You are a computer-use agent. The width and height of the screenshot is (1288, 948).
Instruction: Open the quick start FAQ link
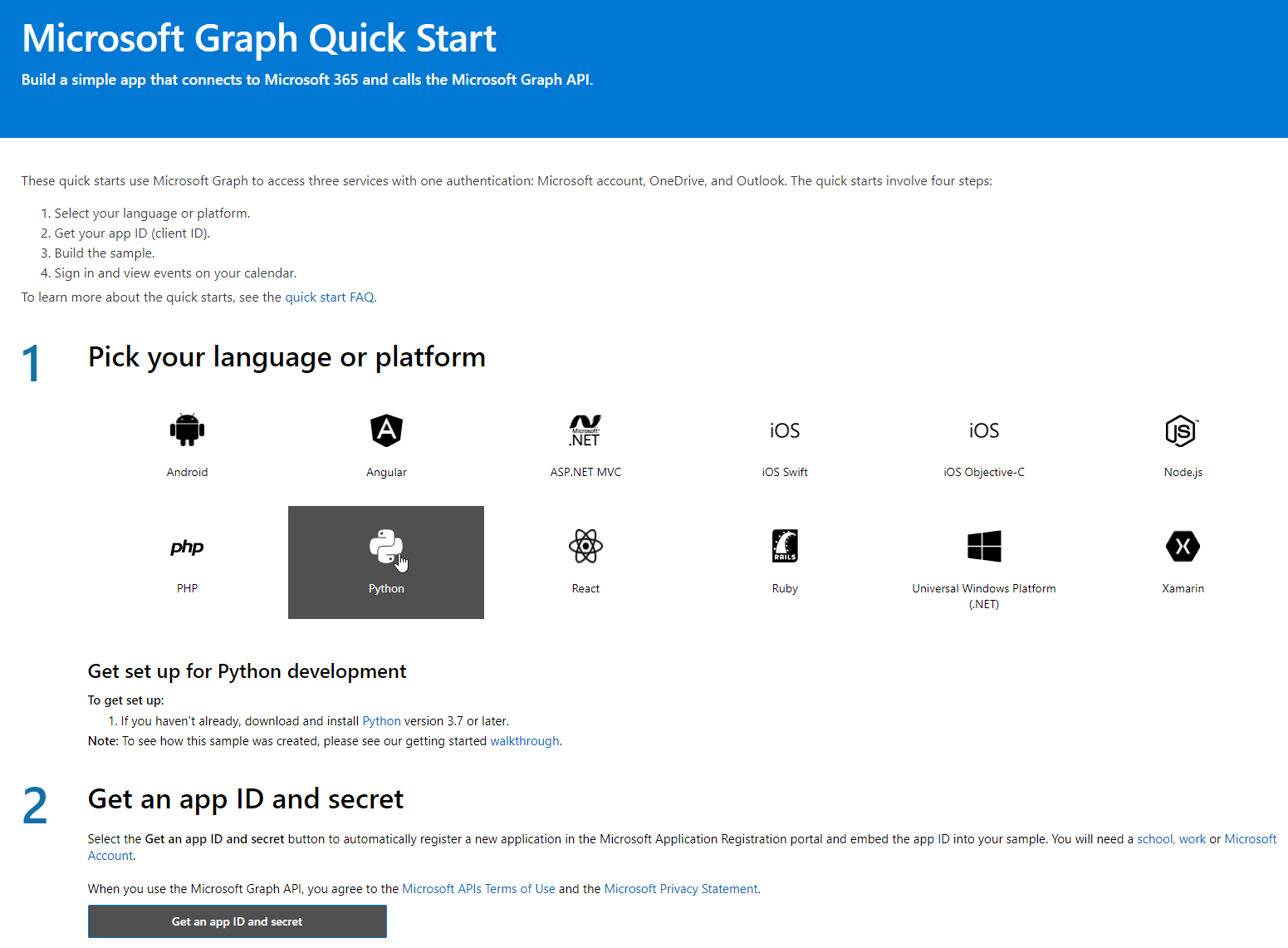click(330, 297)
